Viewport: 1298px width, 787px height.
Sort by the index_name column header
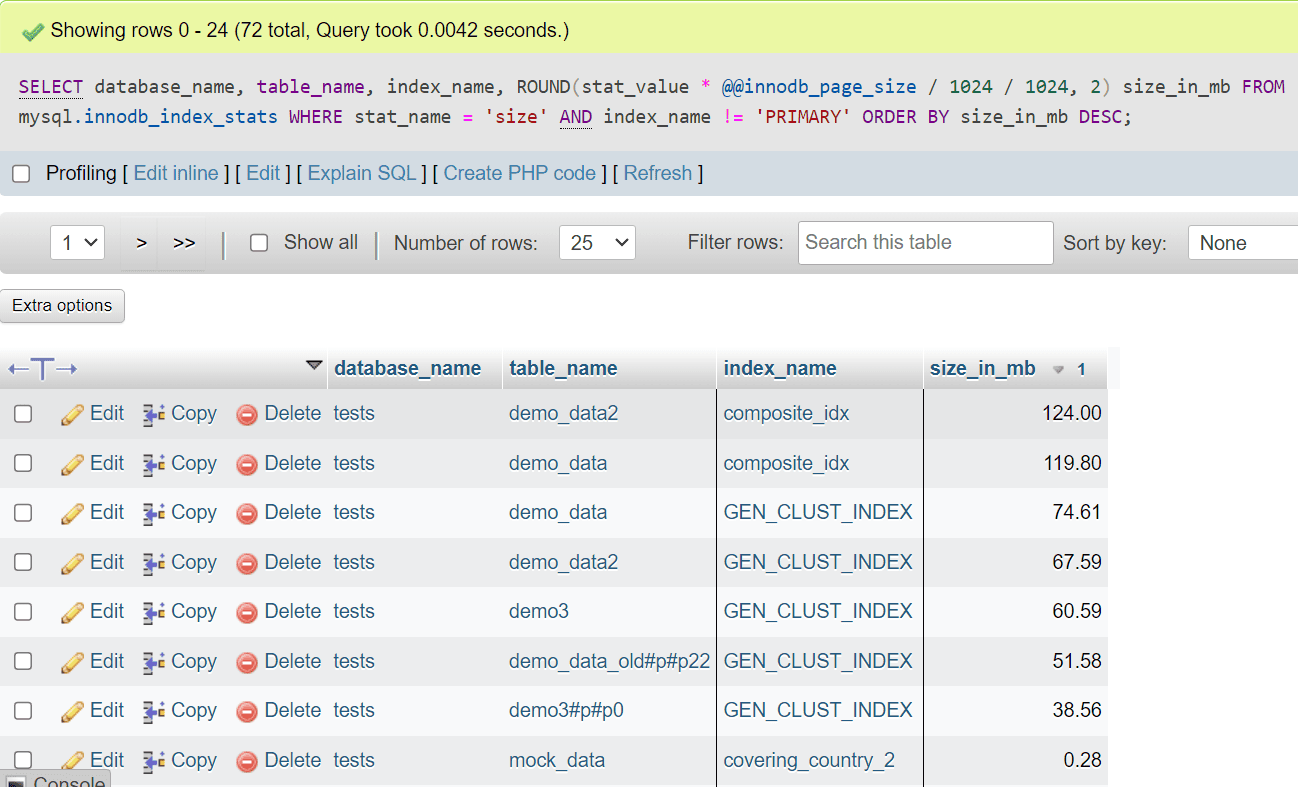click(x=780, y=369)
